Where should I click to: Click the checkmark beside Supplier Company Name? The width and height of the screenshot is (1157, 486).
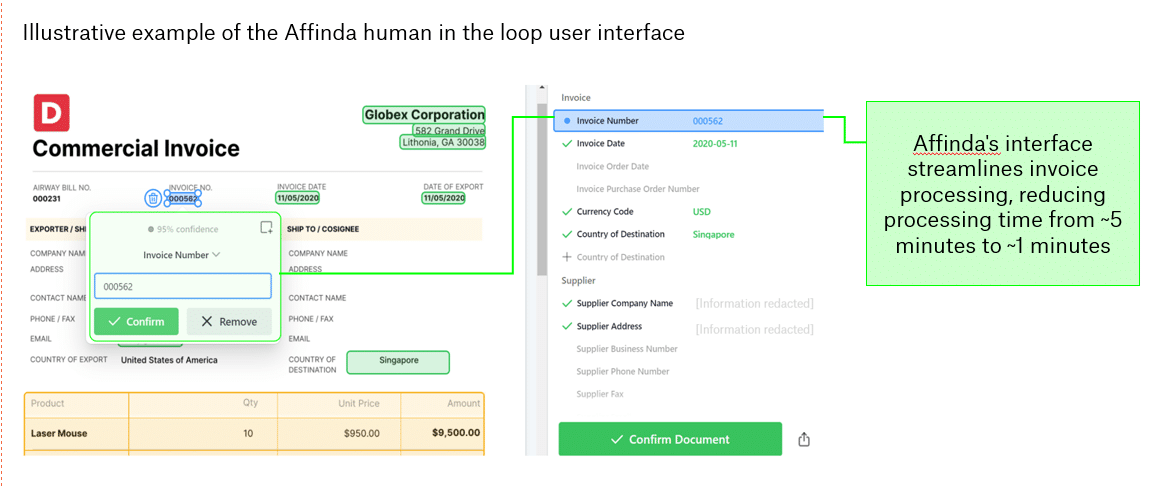tap(567, 303)
